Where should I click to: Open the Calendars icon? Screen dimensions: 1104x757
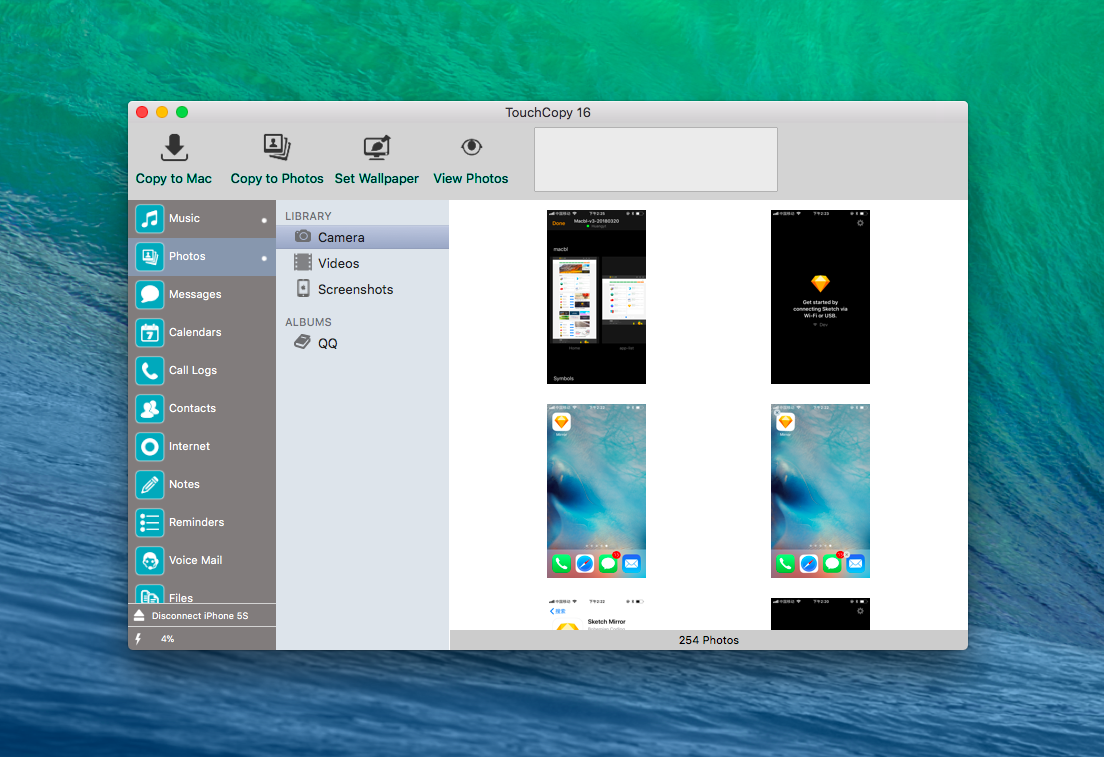[x=150, y=332]
